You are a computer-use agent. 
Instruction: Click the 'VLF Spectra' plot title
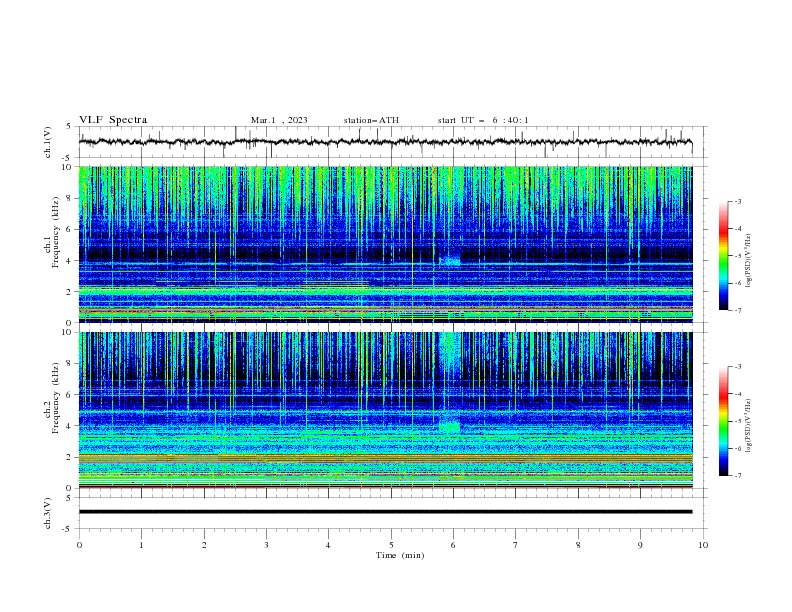click(113, 120)
